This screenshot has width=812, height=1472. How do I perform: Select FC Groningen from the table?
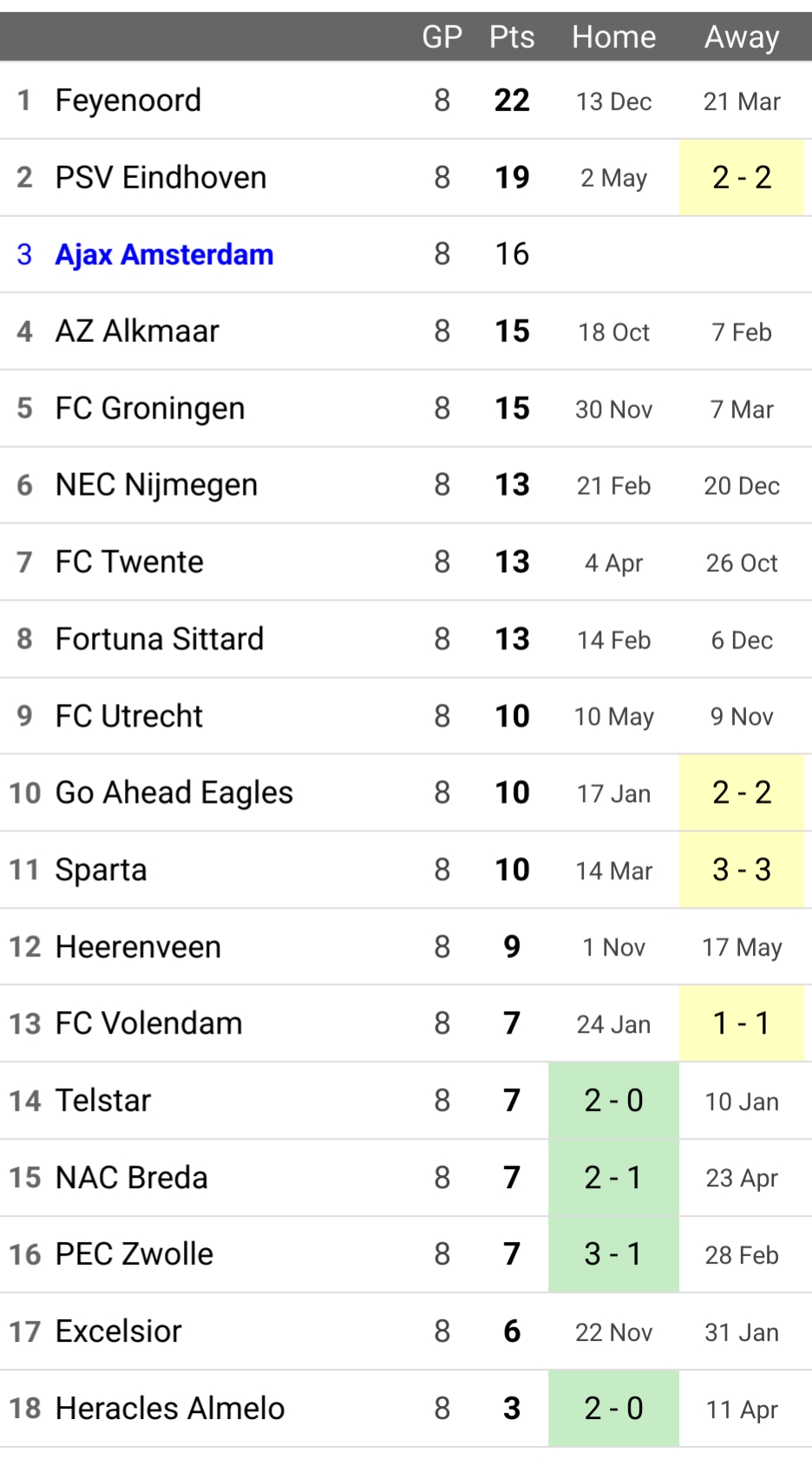[x=149, y=409]
